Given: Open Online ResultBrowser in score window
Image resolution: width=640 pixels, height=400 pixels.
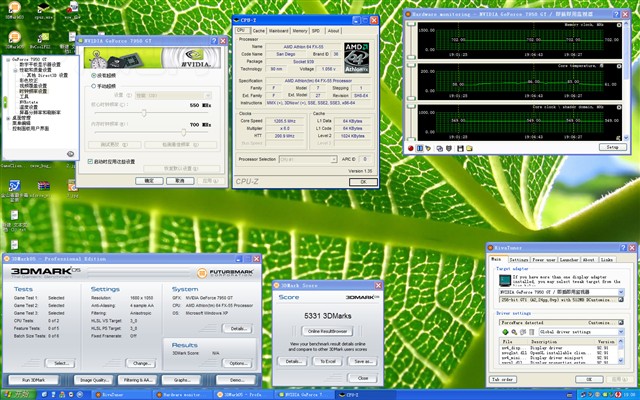Looking at the screenshot, I should pos(327,331).
